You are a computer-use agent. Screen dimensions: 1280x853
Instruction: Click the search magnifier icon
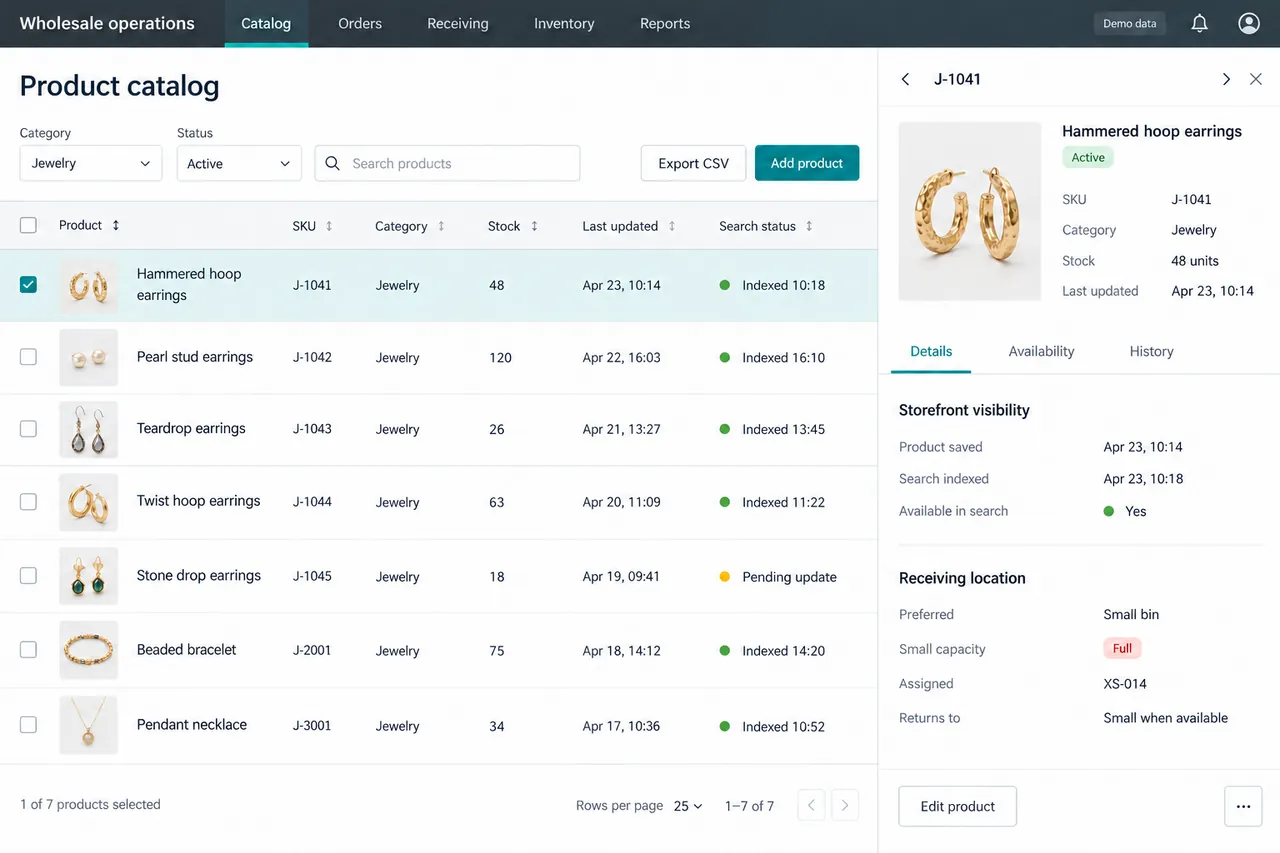point(333,163)
